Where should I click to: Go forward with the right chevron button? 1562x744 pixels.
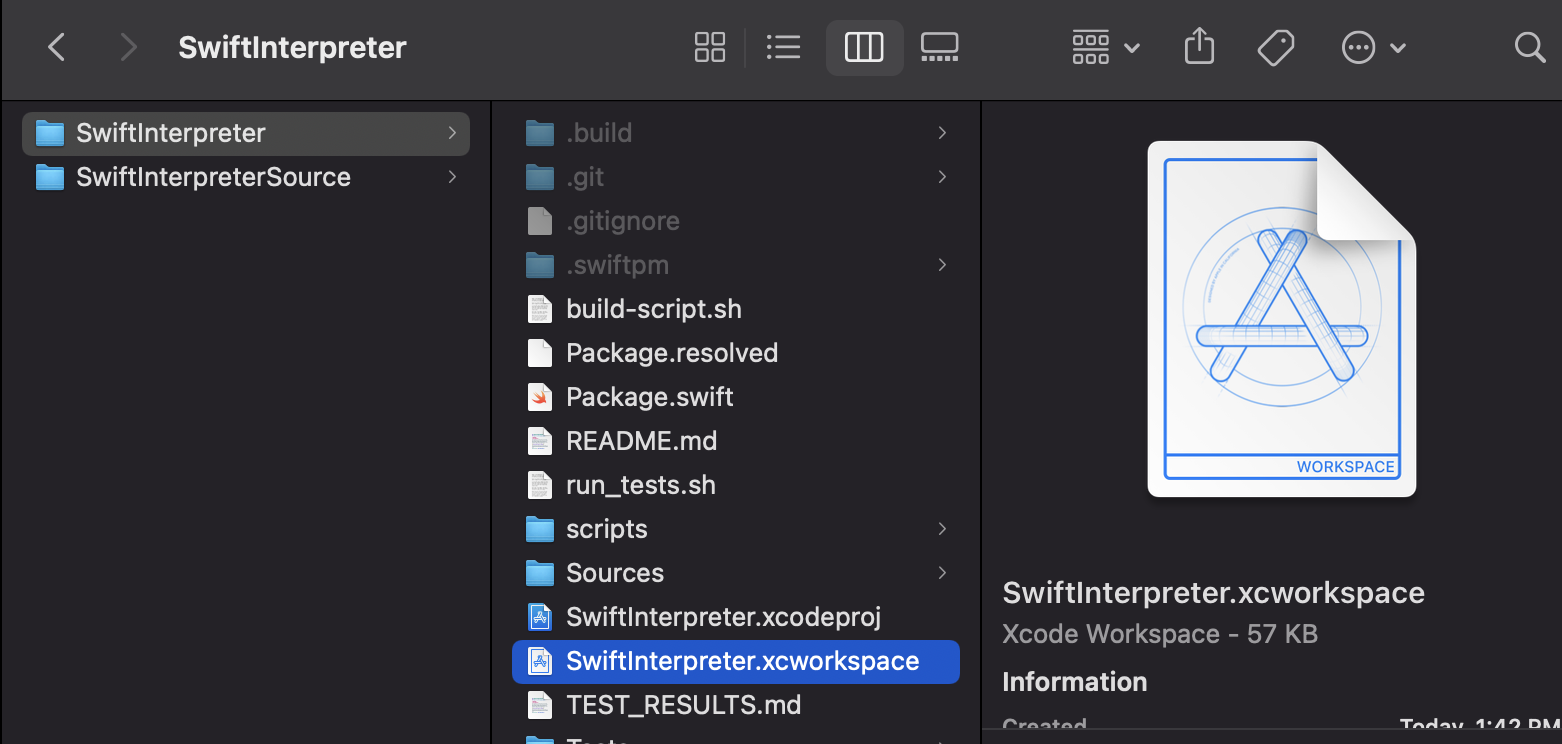tap(129, 47)
